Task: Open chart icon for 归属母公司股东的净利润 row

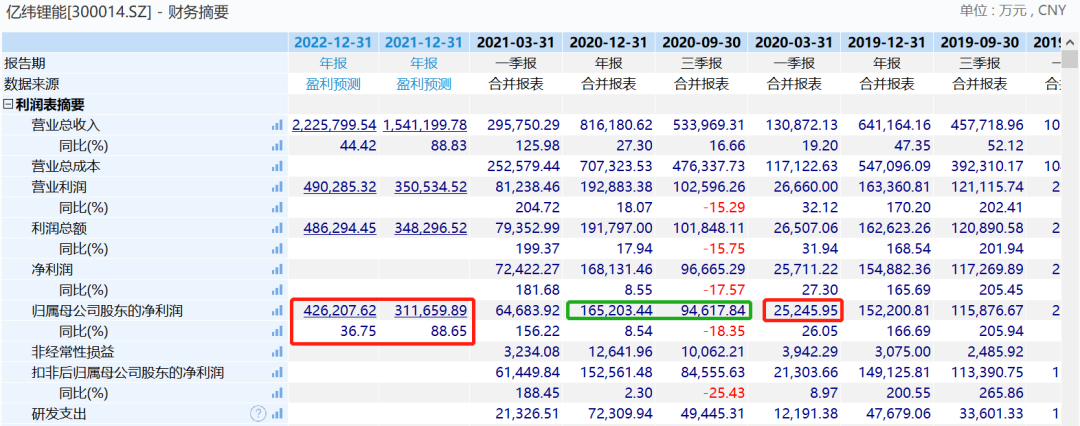Action: coord(277,311)
